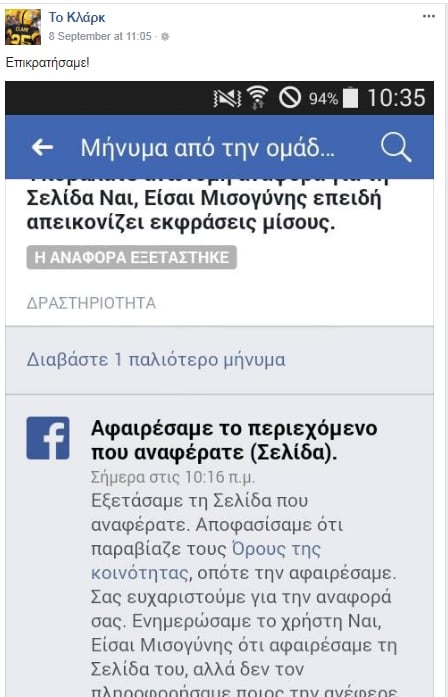Open the 8 September at 11:05 timestamp
The width and height of the screenshot is (448, 697).
[x=100, y=36]
